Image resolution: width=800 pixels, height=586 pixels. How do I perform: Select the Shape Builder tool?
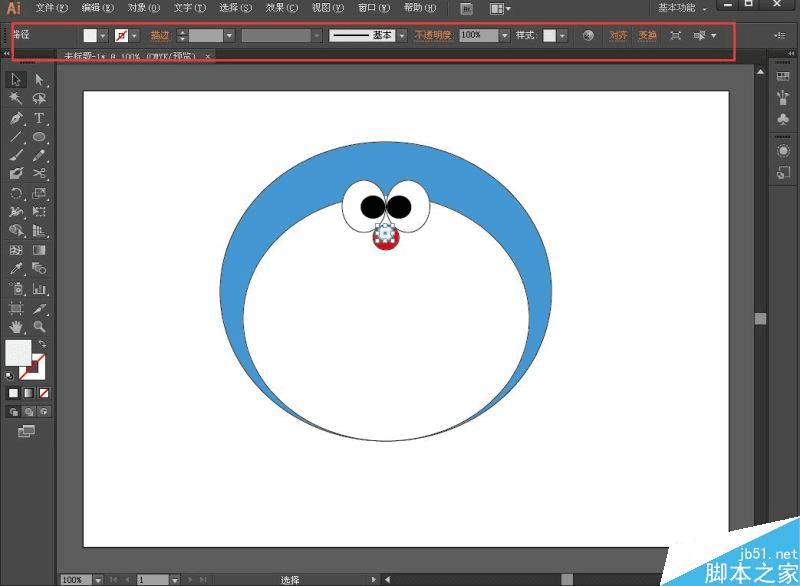(16, 231)
